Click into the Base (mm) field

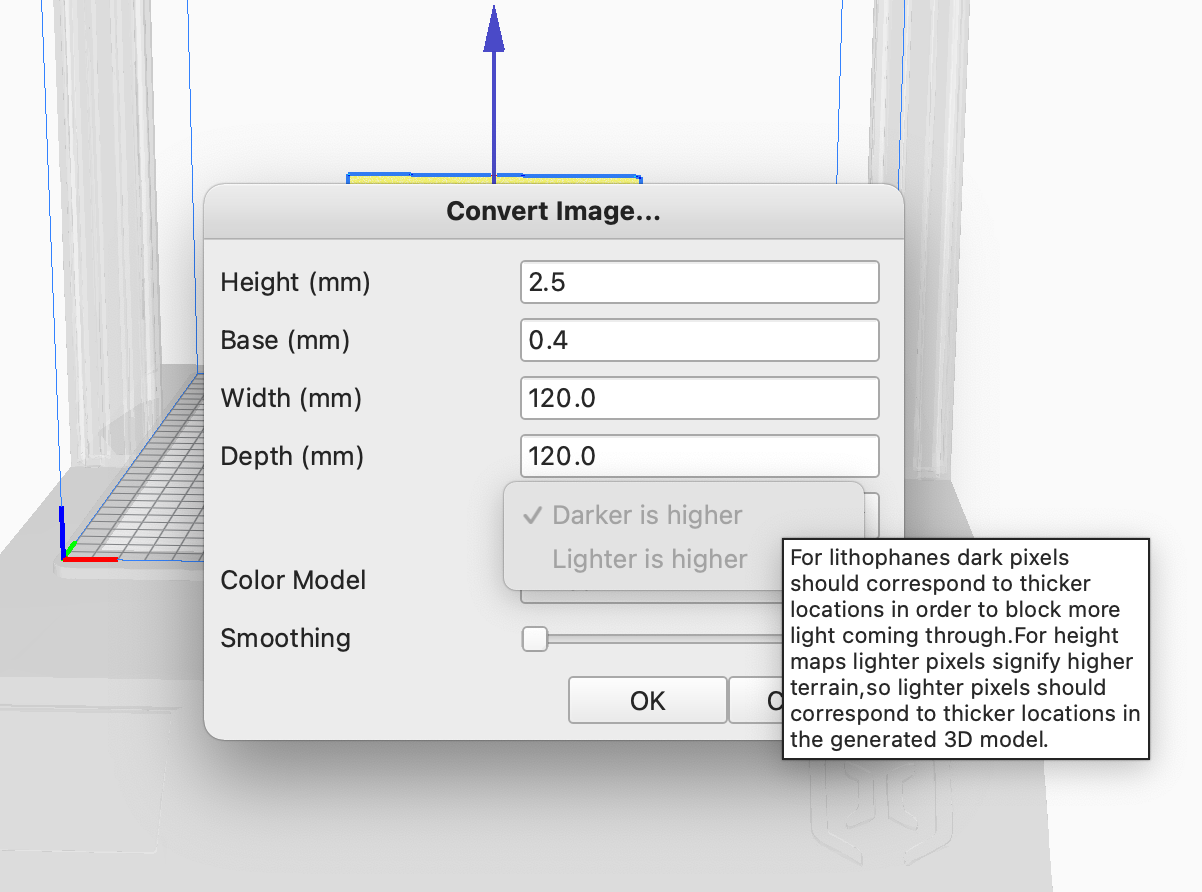click(699, 341)
